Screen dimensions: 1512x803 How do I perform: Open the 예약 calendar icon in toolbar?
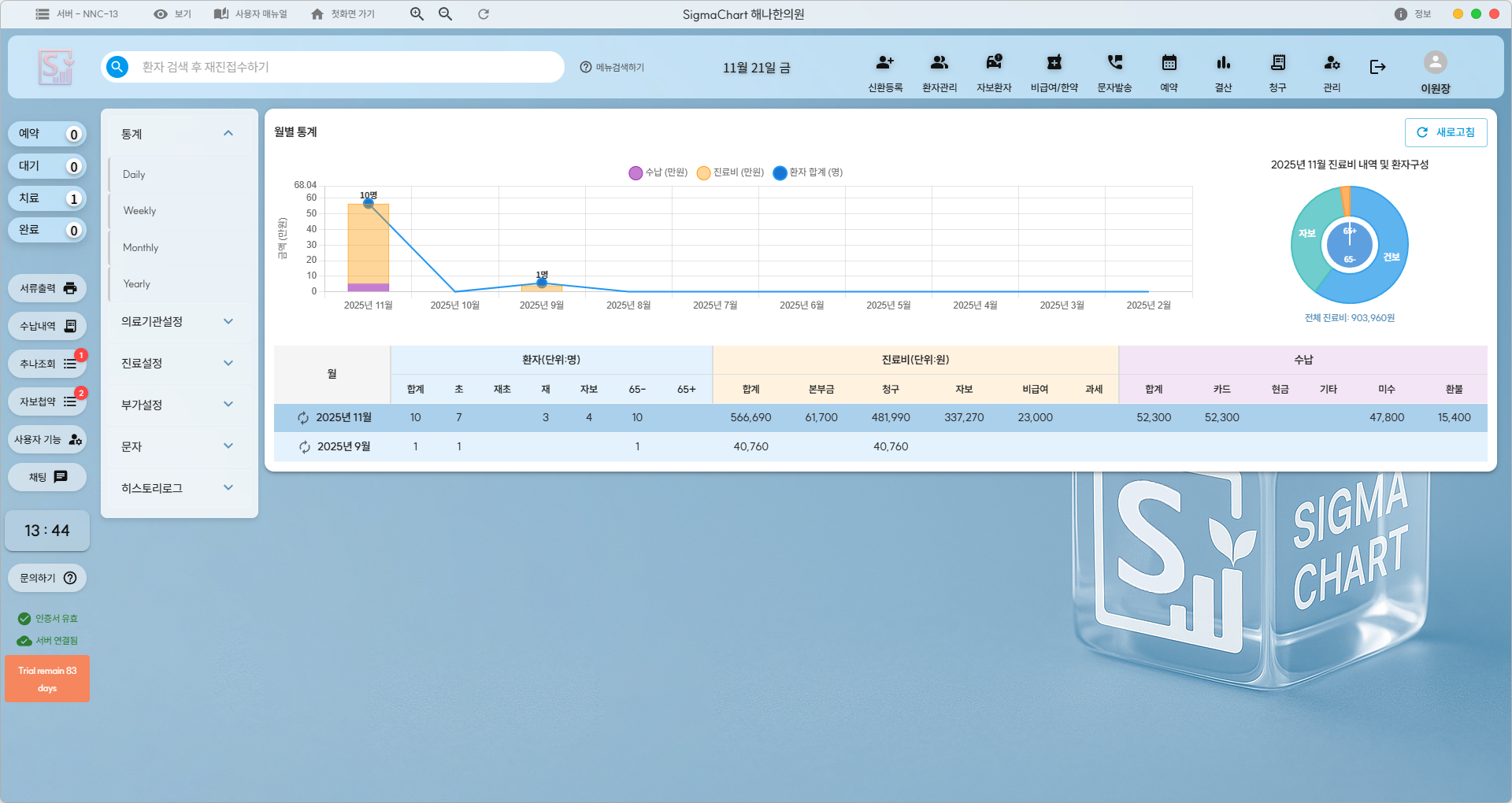1169,64
